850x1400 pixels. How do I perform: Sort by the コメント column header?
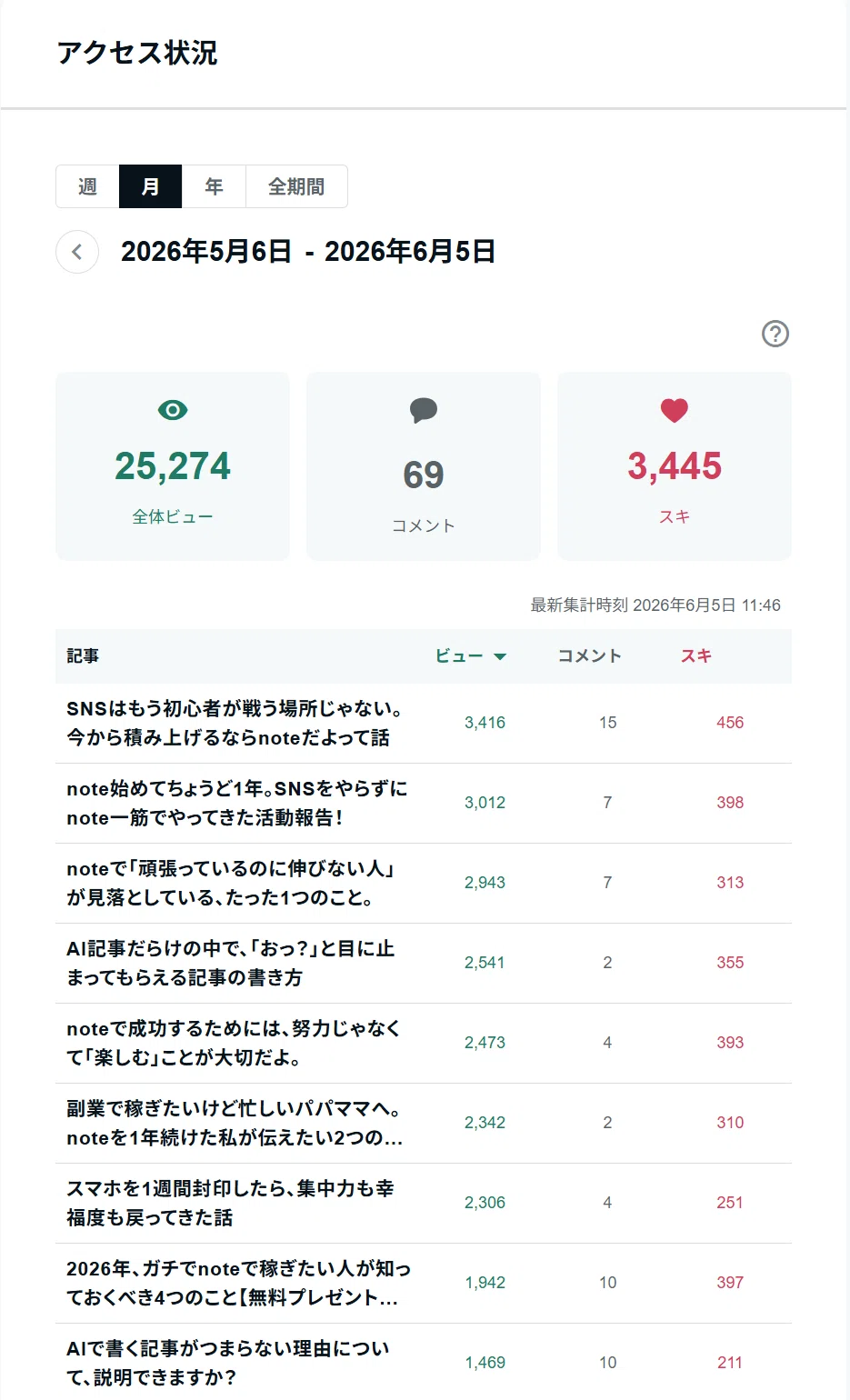coord(590,656)
